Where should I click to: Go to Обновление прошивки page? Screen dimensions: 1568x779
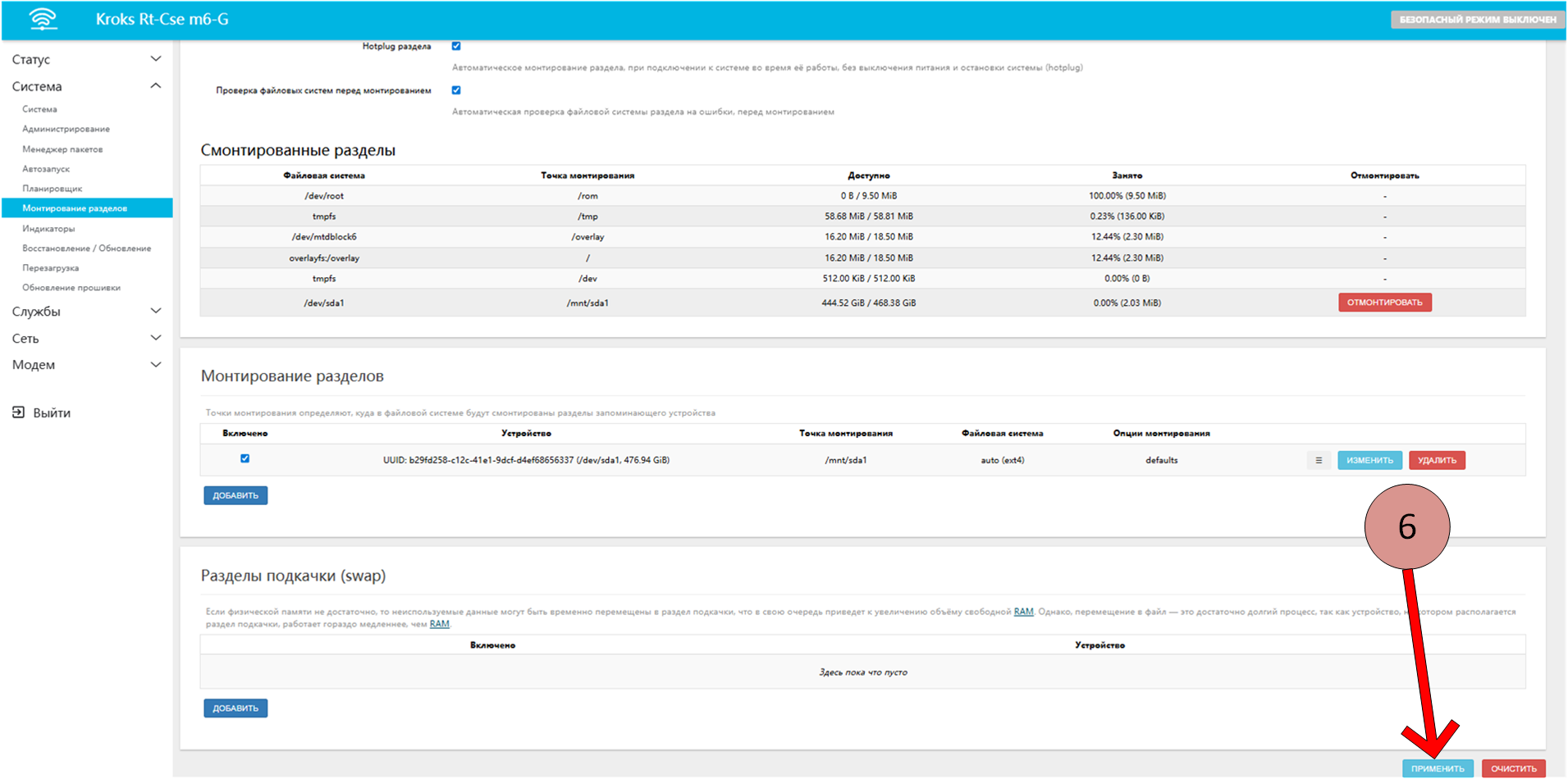(x=71, y=288)
